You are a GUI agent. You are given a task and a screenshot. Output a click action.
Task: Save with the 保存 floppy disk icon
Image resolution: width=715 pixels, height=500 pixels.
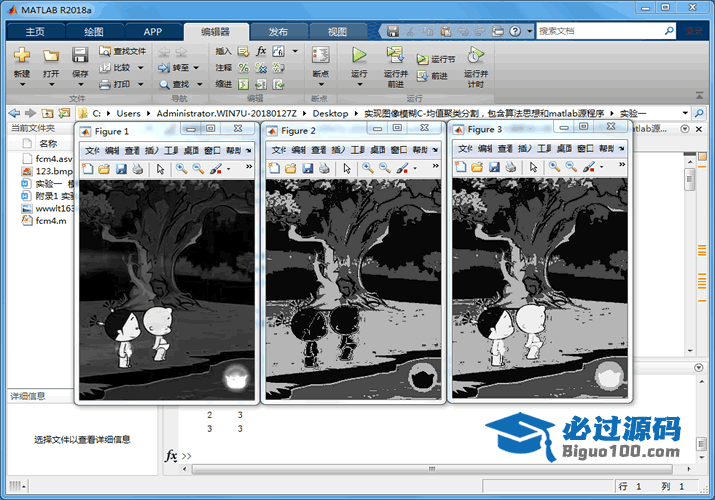80,55
